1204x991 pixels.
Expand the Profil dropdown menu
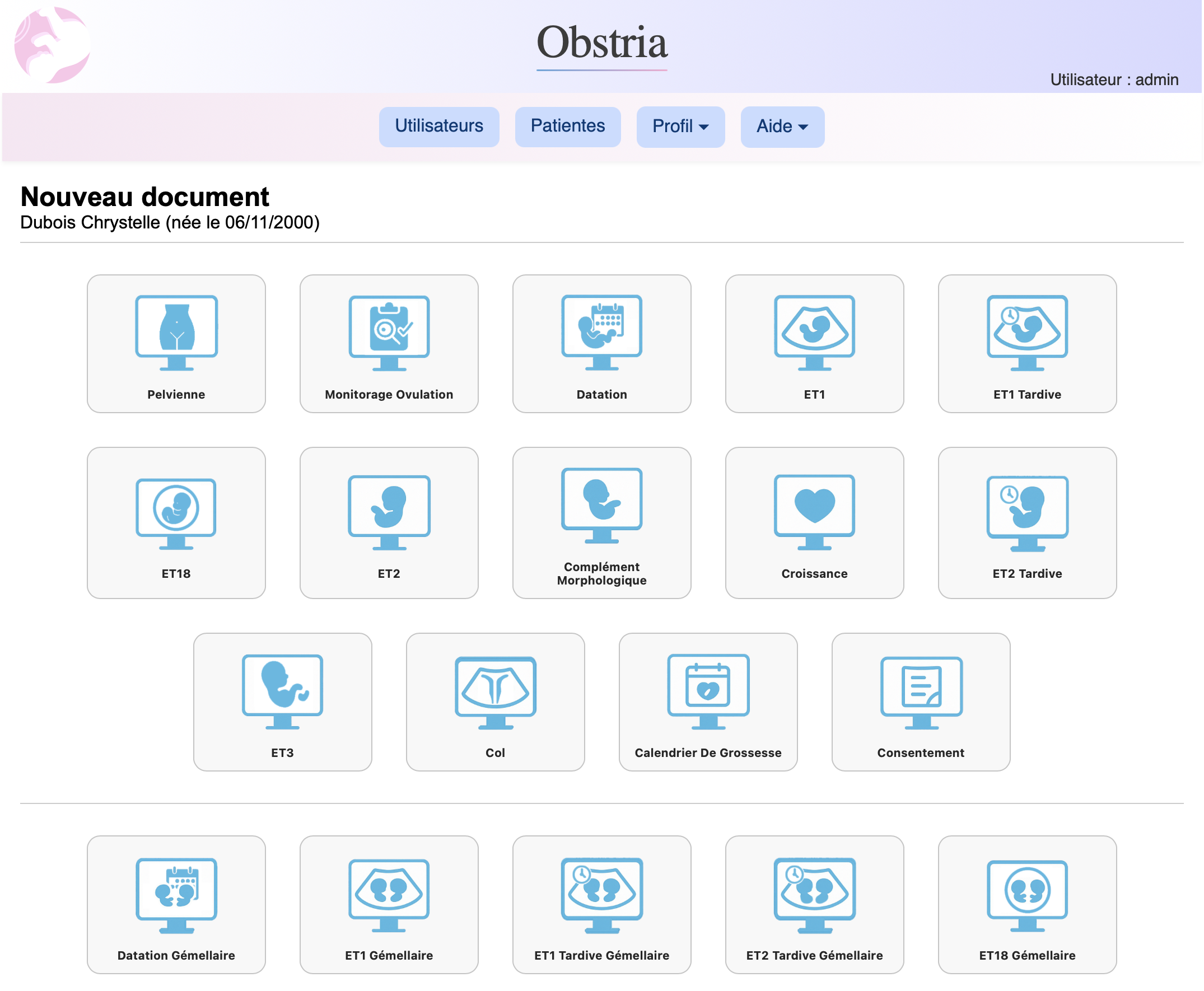pyautogui.click(x=680, y=126)
